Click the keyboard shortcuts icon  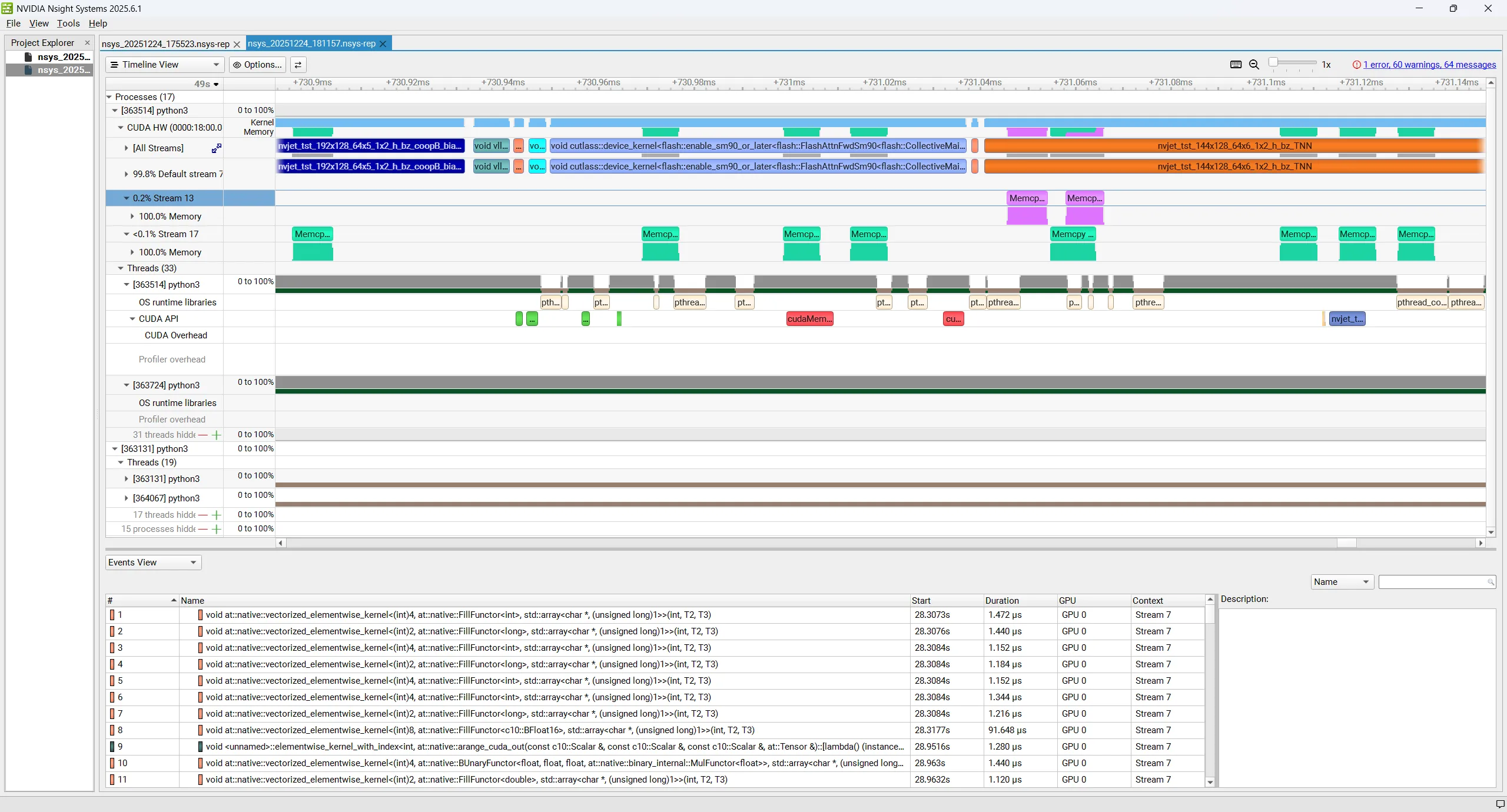click(1236, 65)
